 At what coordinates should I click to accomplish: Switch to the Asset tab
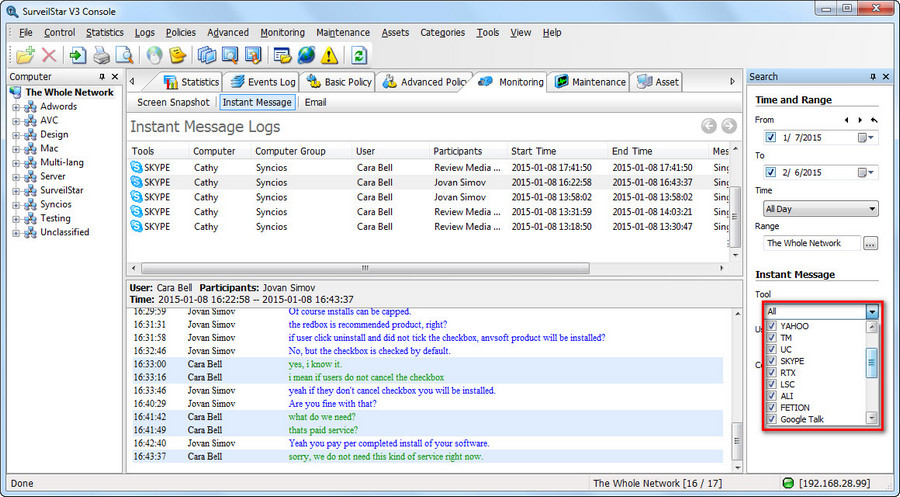click(658, 82)
